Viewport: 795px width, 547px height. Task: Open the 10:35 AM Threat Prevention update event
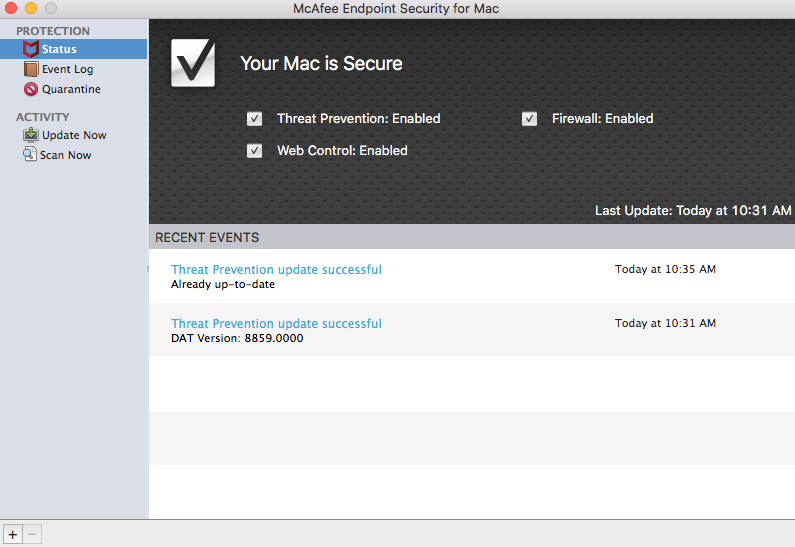pyautogui.click(x=276, y=269)
